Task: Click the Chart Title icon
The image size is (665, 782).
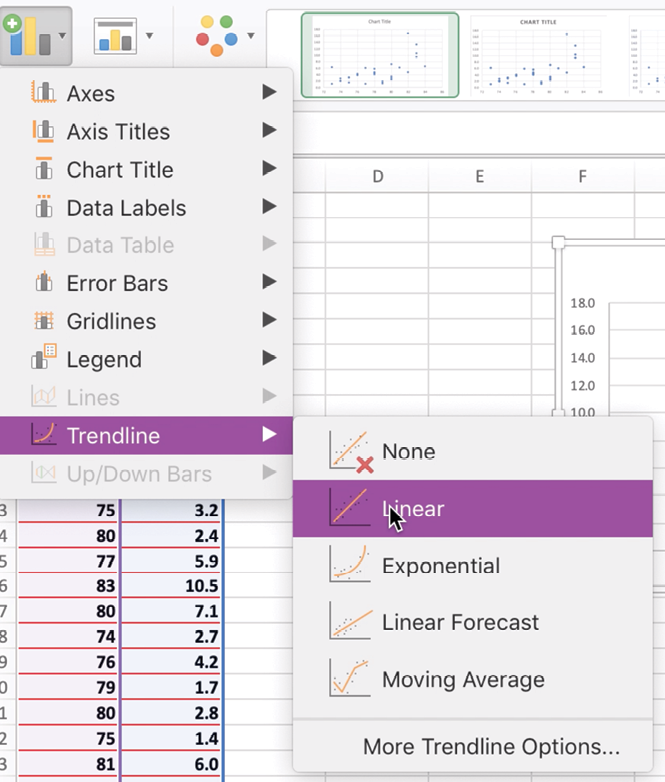Action: point(43,169)
